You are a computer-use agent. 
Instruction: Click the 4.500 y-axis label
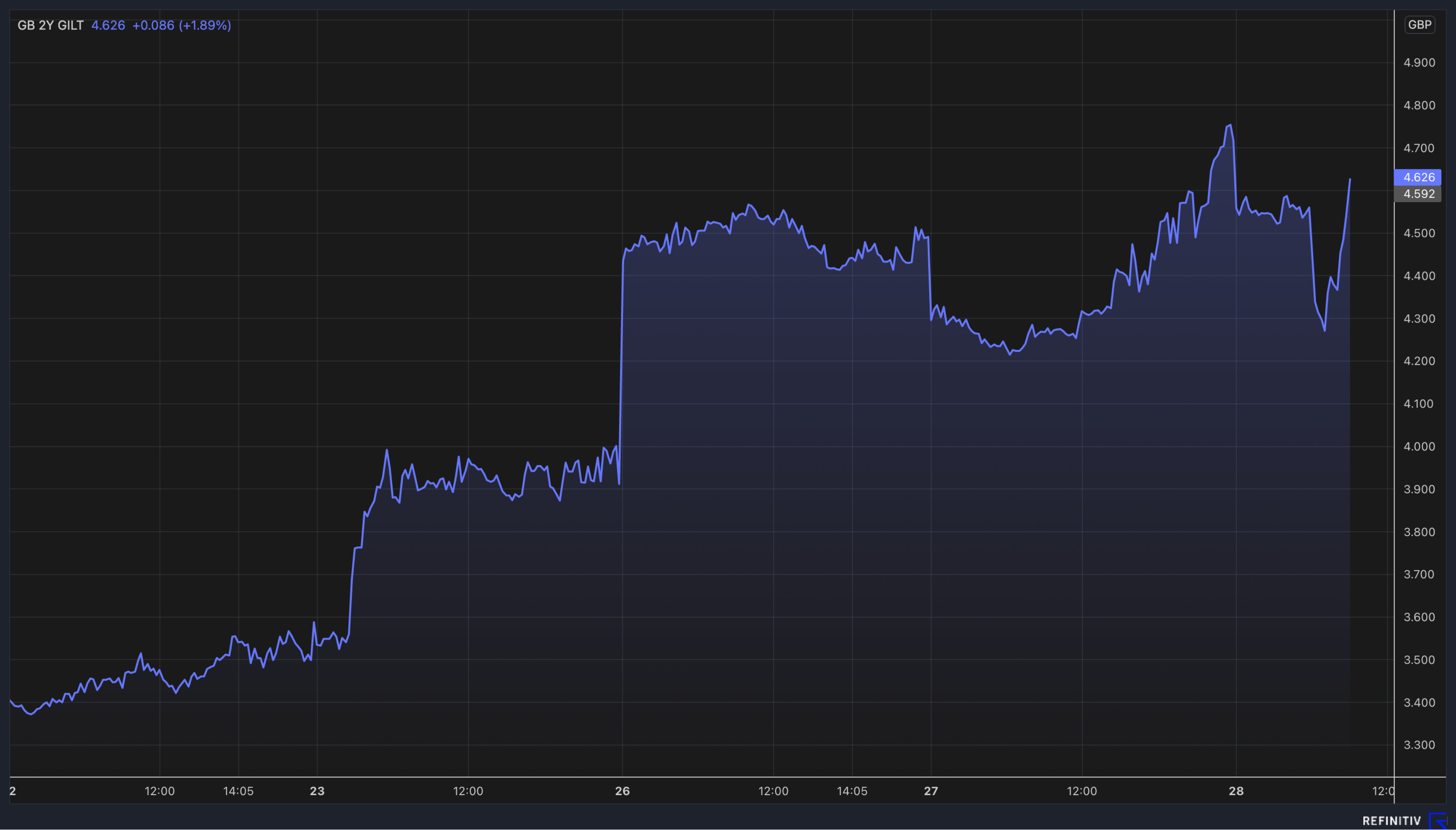tap(1419, 233)
